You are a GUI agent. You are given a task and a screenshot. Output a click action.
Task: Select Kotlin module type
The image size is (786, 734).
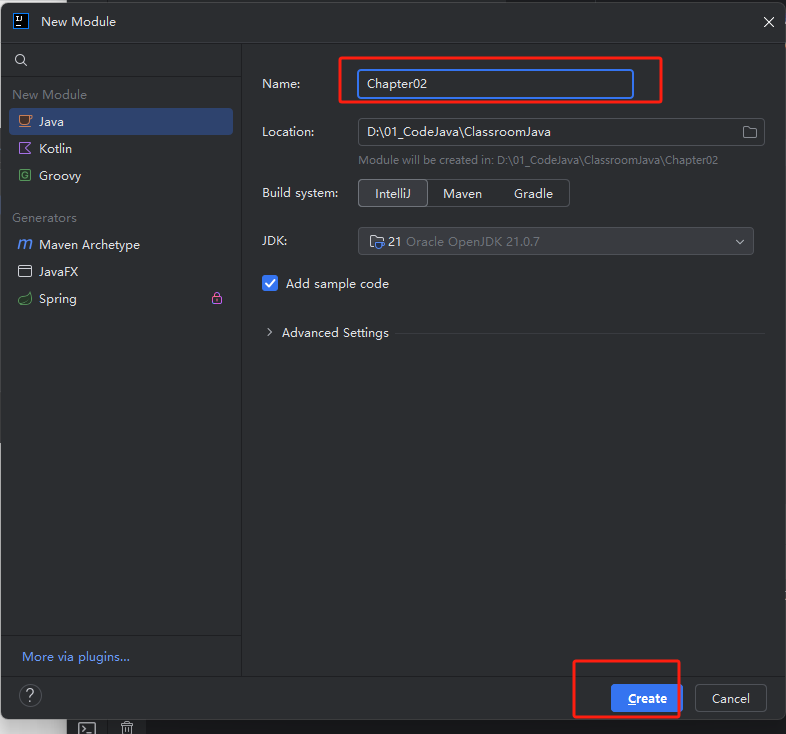[121, 148]
